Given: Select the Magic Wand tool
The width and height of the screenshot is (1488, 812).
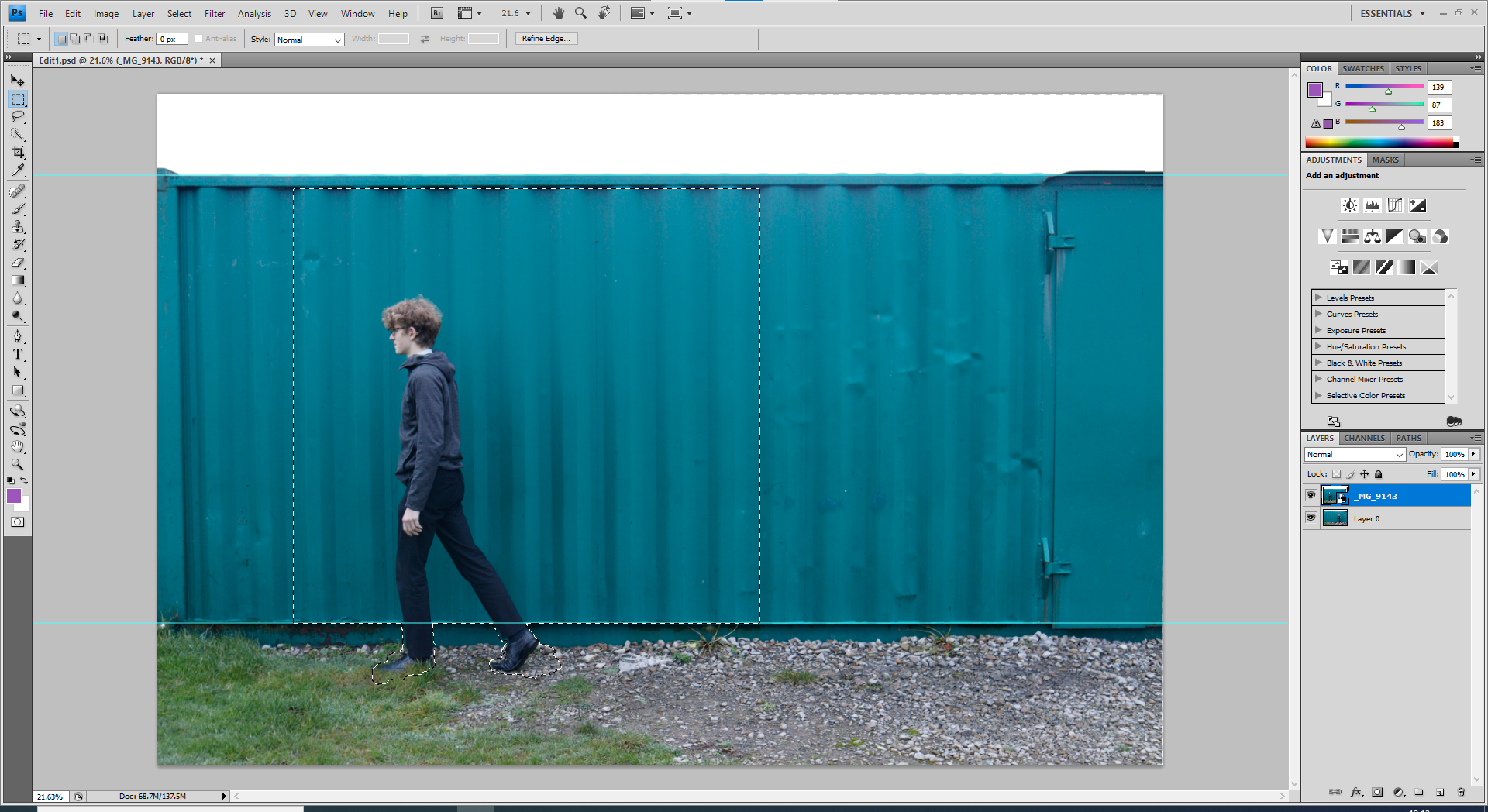Looking at the screenshot, I should 18,135.
